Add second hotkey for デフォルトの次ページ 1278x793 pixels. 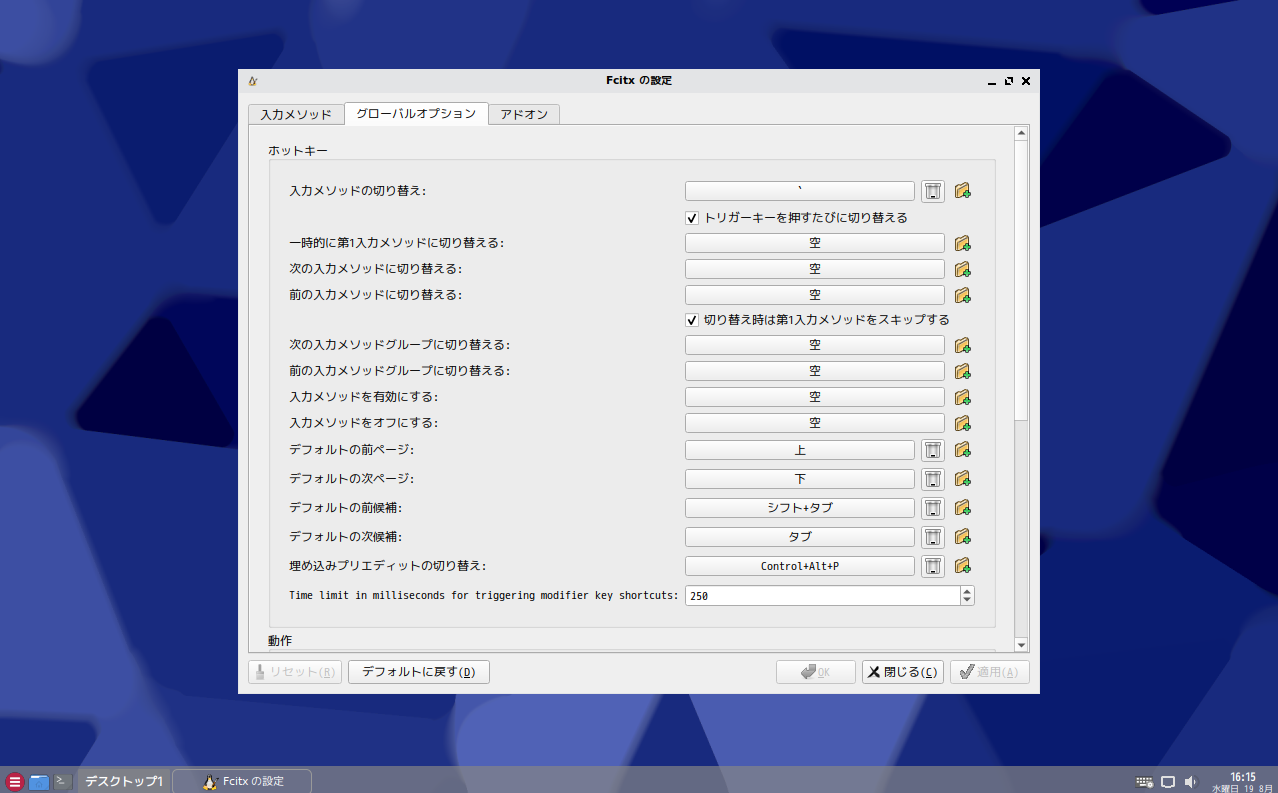coord(963,479)
